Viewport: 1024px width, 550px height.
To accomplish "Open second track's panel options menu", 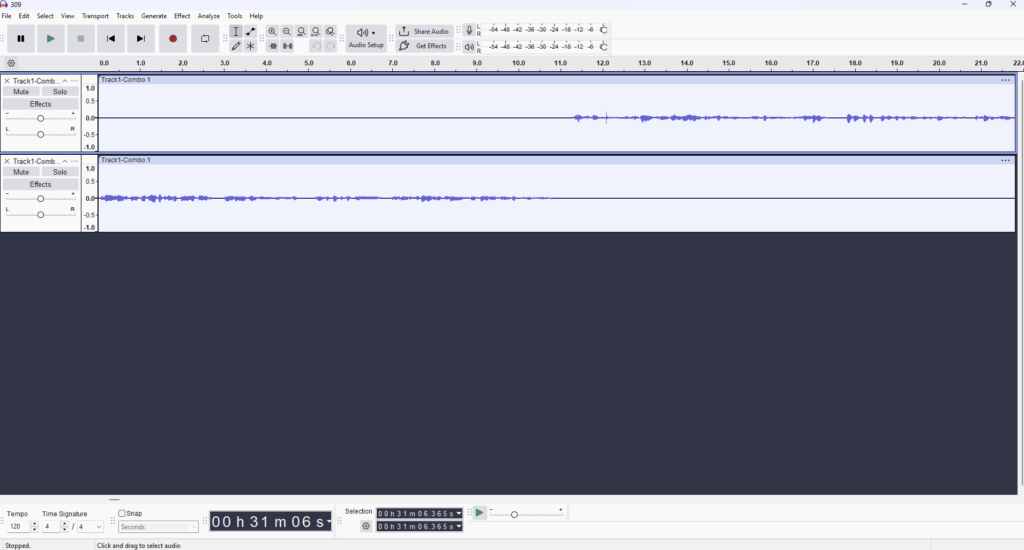I will pos(74,161).
